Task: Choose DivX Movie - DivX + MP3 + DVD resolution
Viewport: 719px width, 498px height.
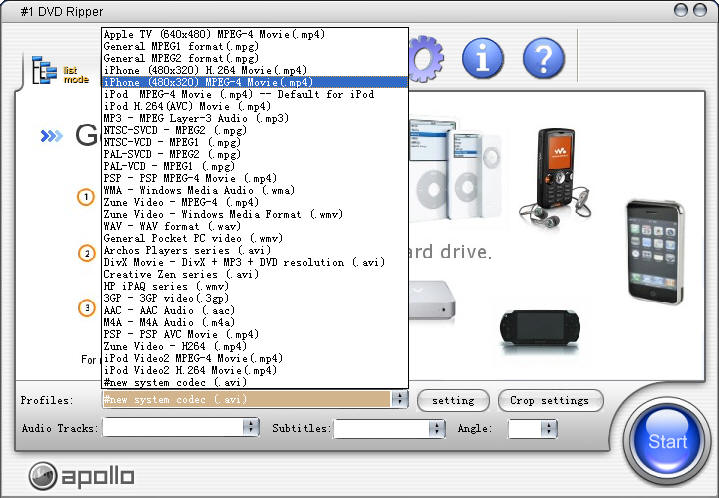Action: pos(254,262)
